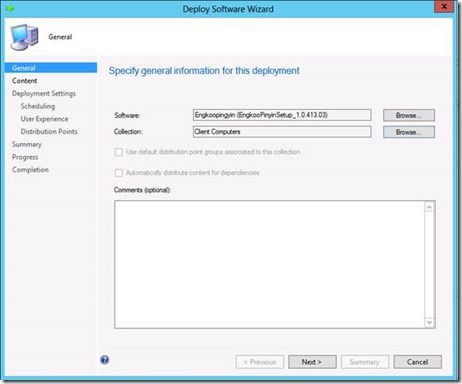462x384 pixels.
Task: Cancel the deployment wizard
Action: [x=417, y=362]
